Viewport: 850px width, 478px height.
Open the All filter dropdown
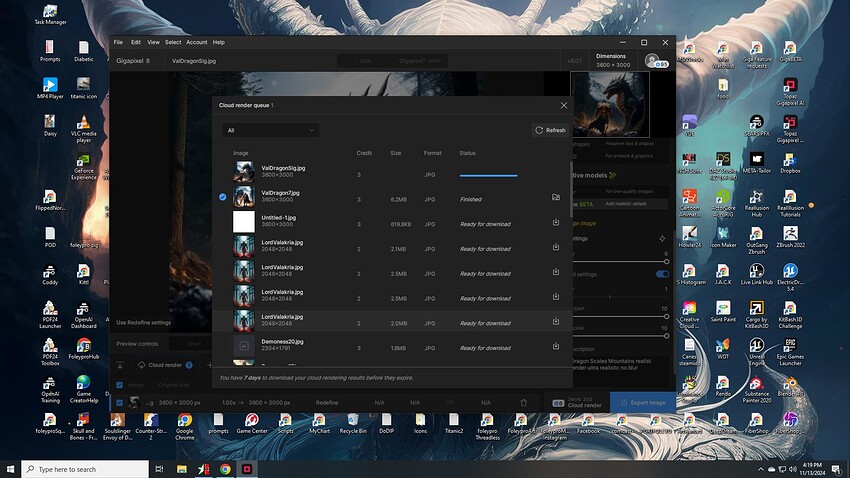(x=271, y=130)
